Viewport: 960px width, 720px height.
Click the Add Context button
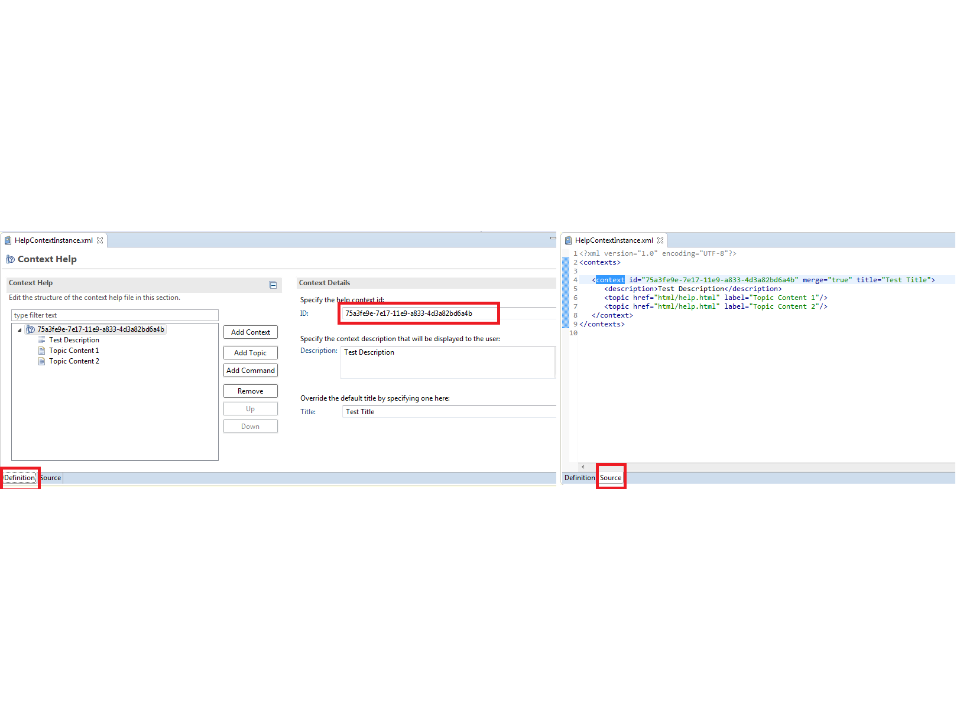pos(250,332)
